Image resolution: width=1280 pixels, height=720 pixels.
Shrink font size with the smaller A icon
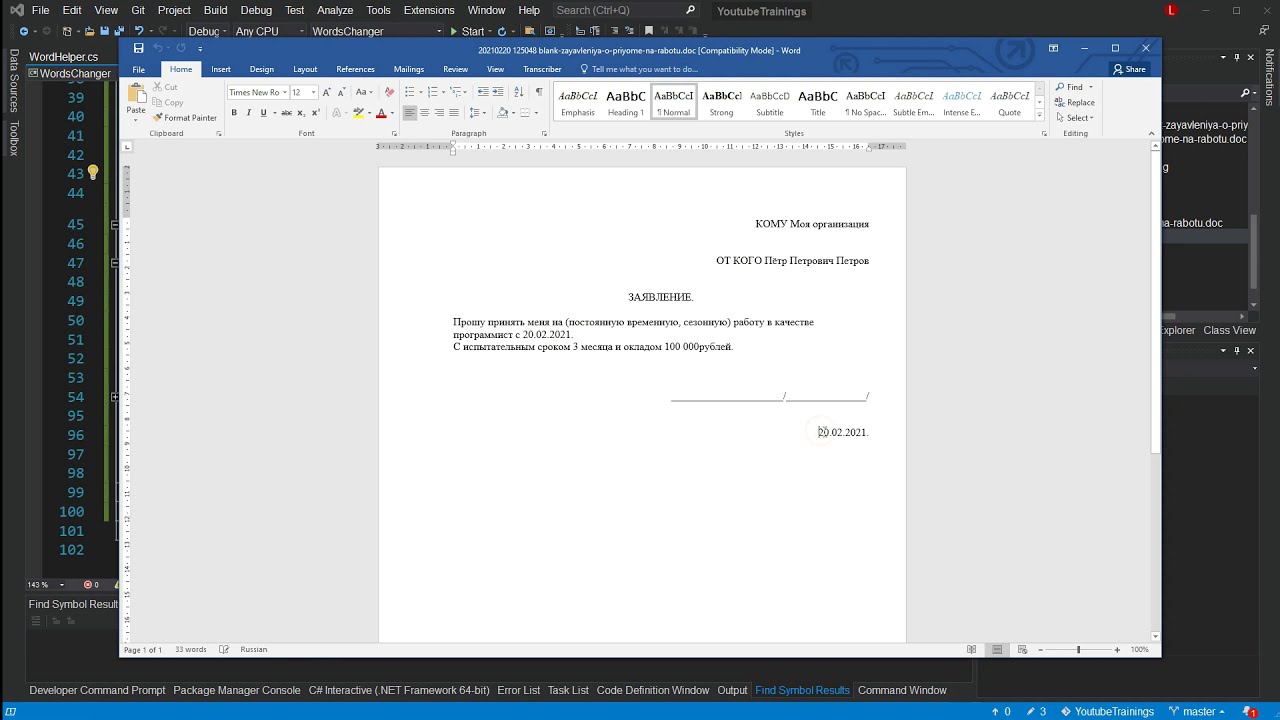click(341, 92)
